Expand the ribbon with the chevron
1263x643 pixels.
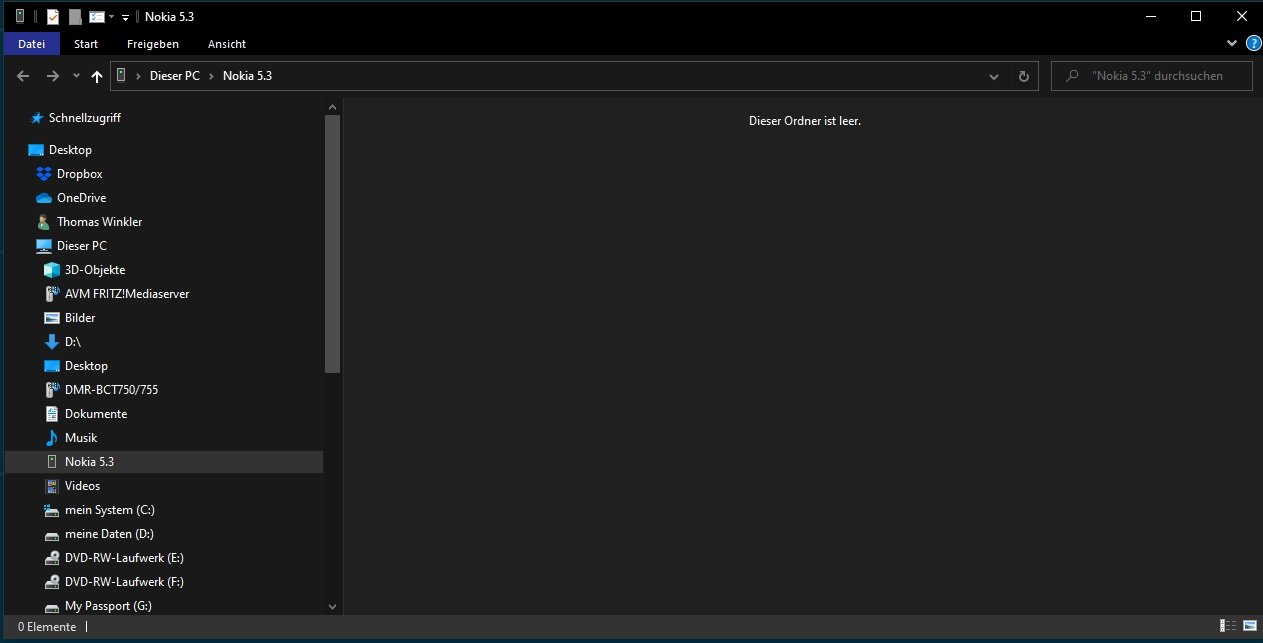pyautogui.click(x=1232, y=44)
